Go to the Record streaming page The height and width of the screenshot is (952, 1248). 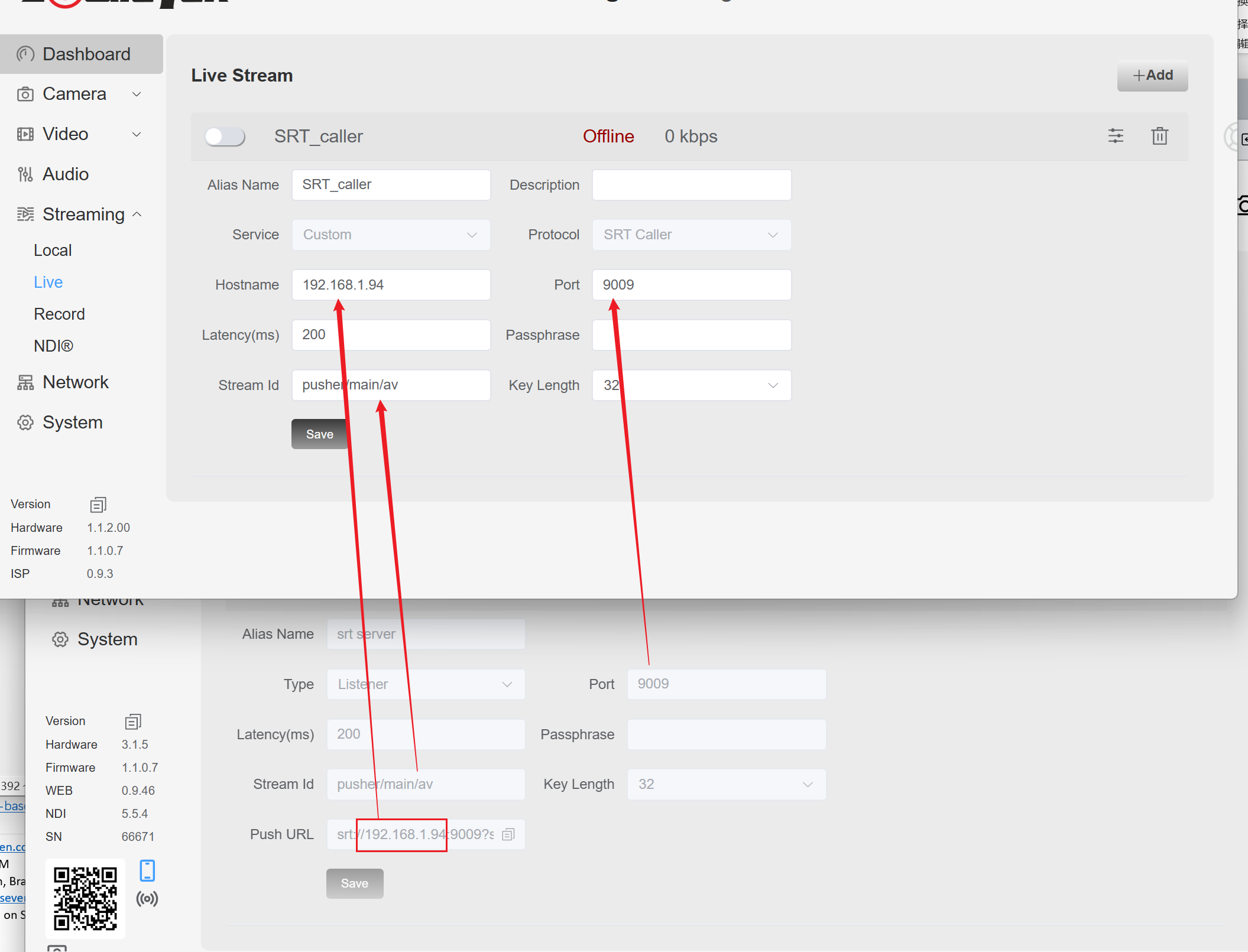pyautogui.click(x=59, y=314)
